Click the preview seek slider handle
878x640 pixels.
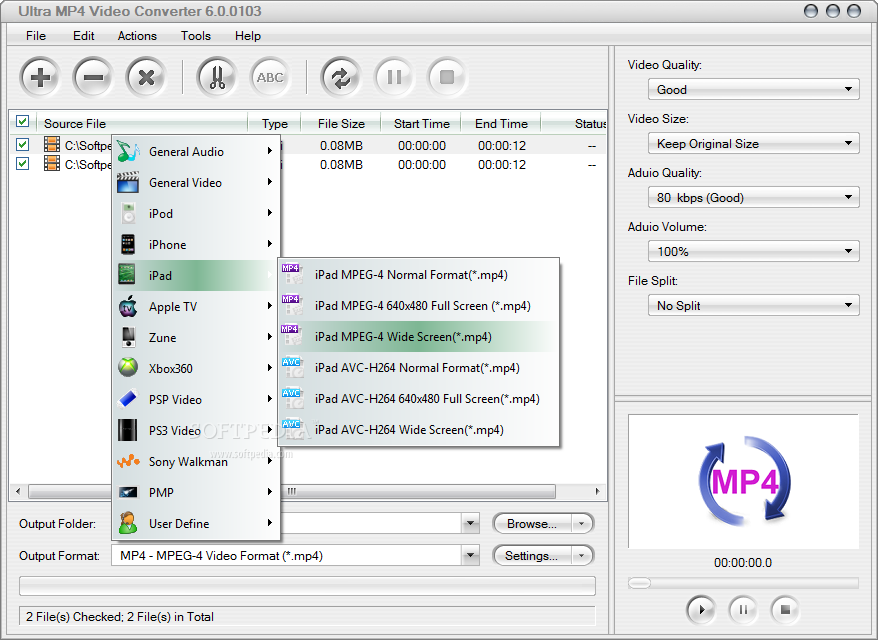[x=639, y=583]
